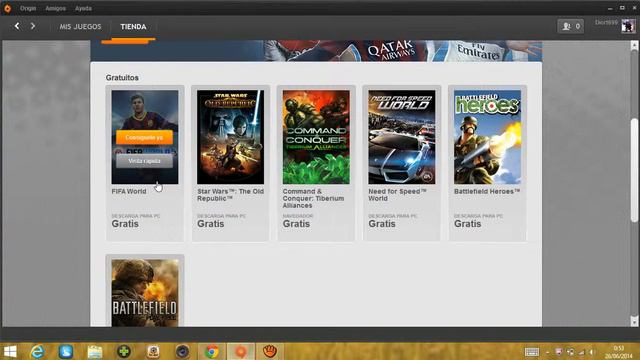
Task: Click the vertical scrollbar thumb
Action: click(x=634, y=170)
